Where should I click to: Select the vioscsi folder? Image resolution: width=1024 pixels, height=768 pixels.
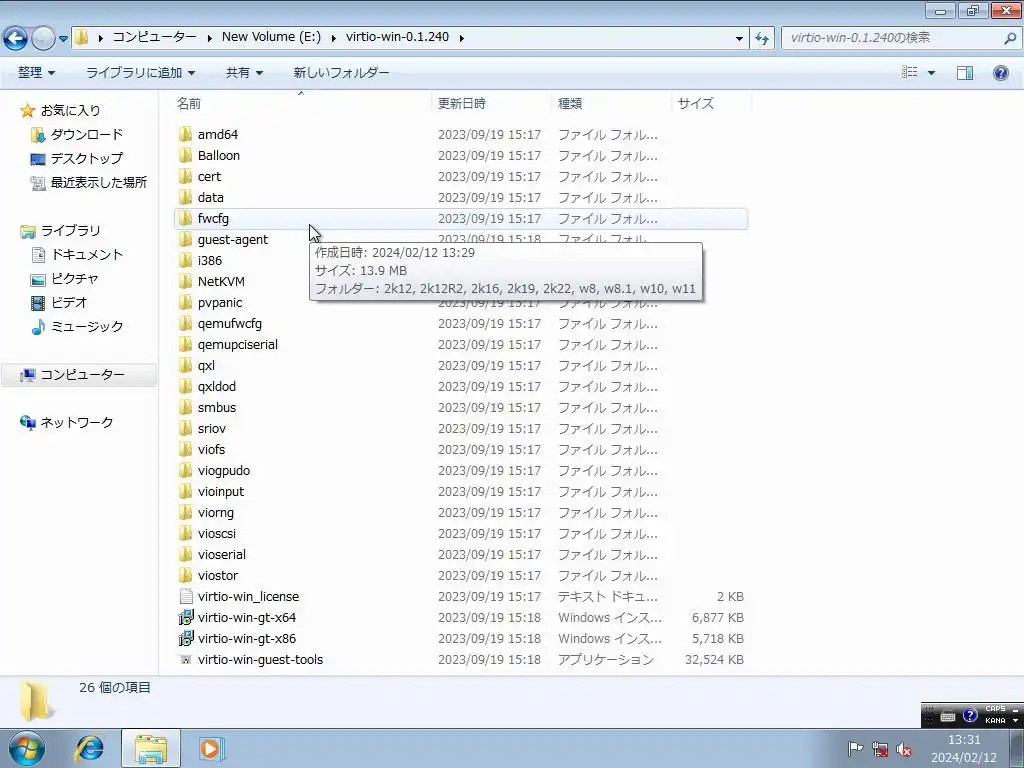216,534
